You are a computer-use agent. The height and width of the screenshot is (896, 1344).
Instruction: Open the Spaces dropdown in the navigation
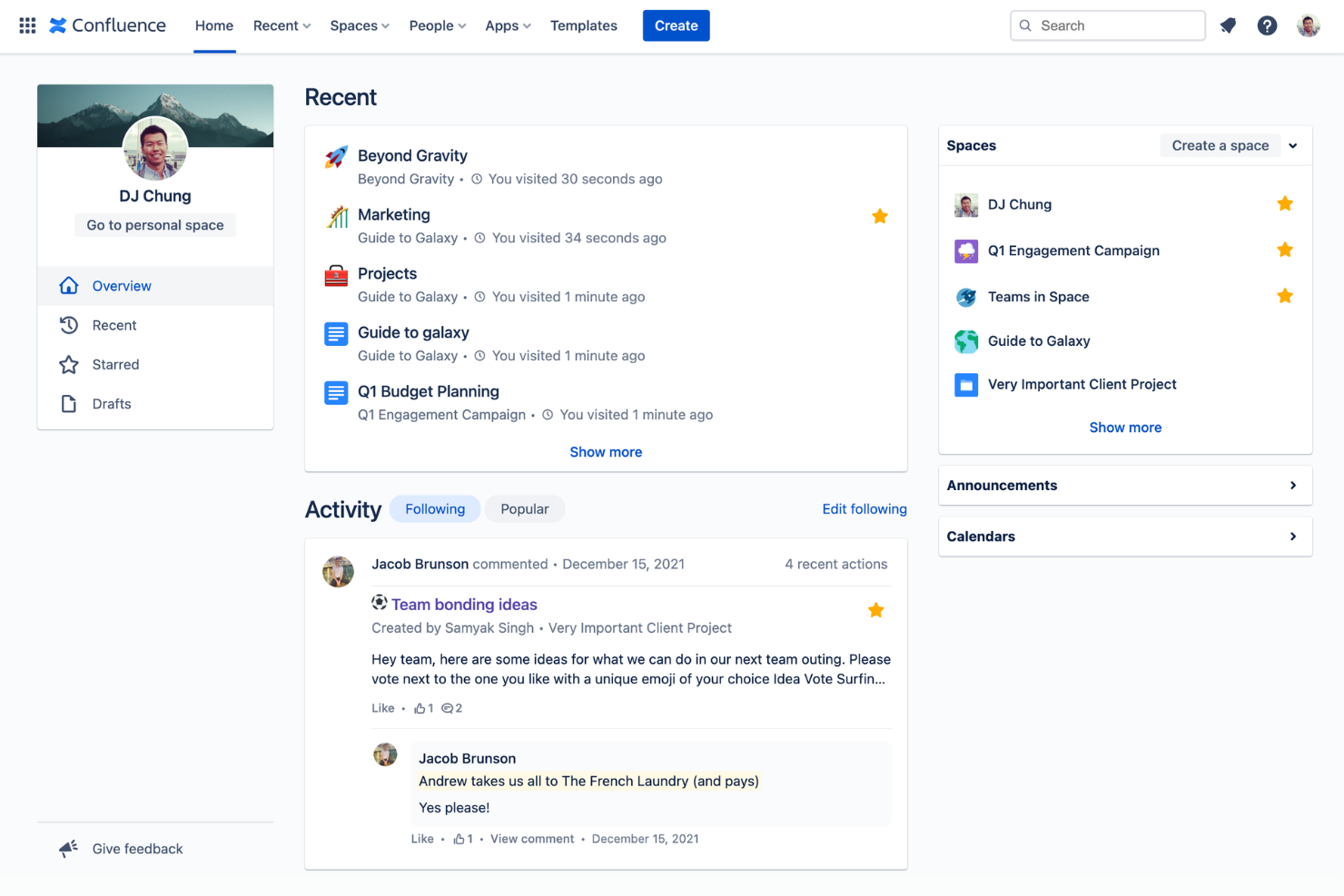click(360, 25)
